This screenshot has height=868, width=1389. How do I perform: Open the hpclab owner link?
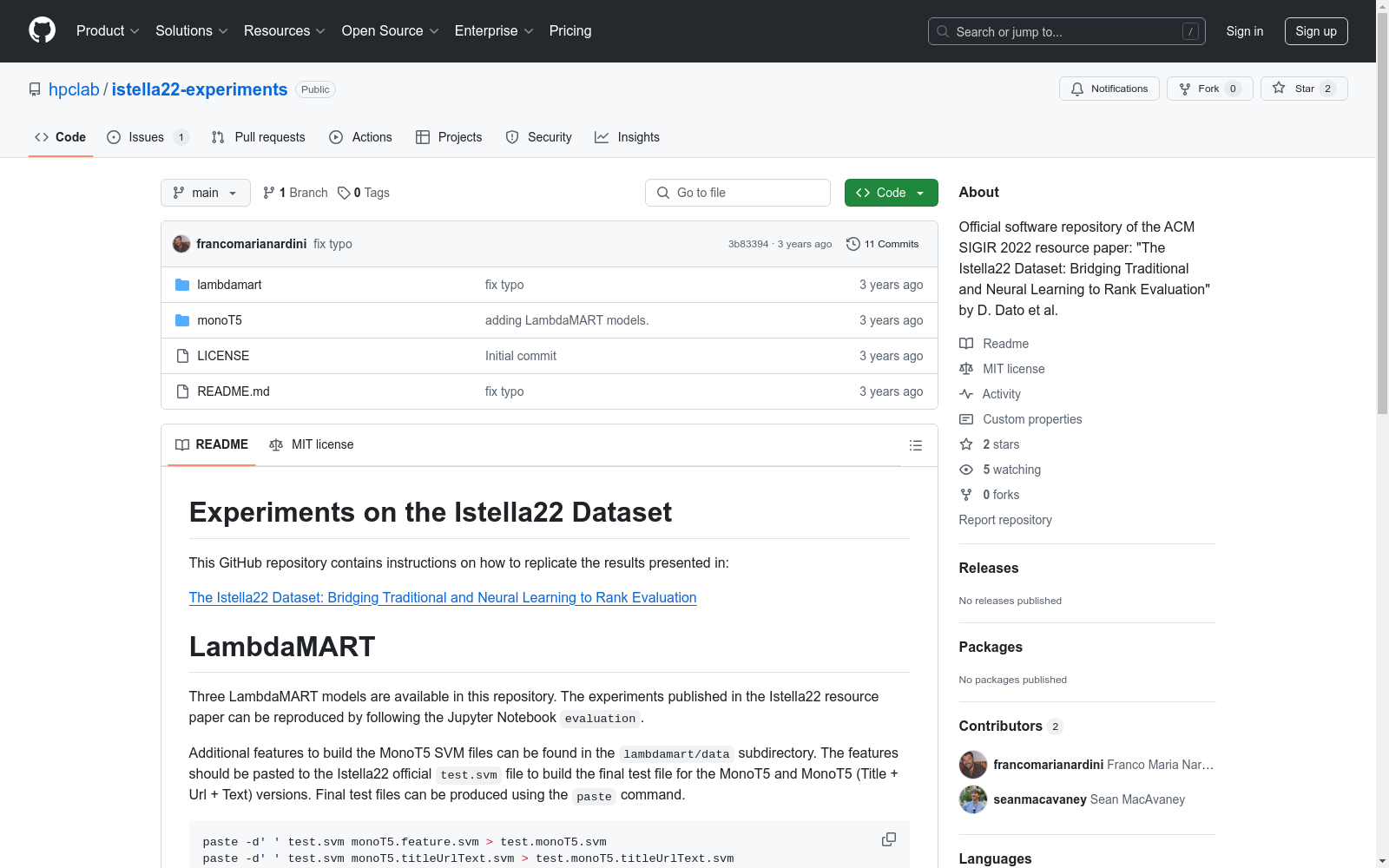74,89
